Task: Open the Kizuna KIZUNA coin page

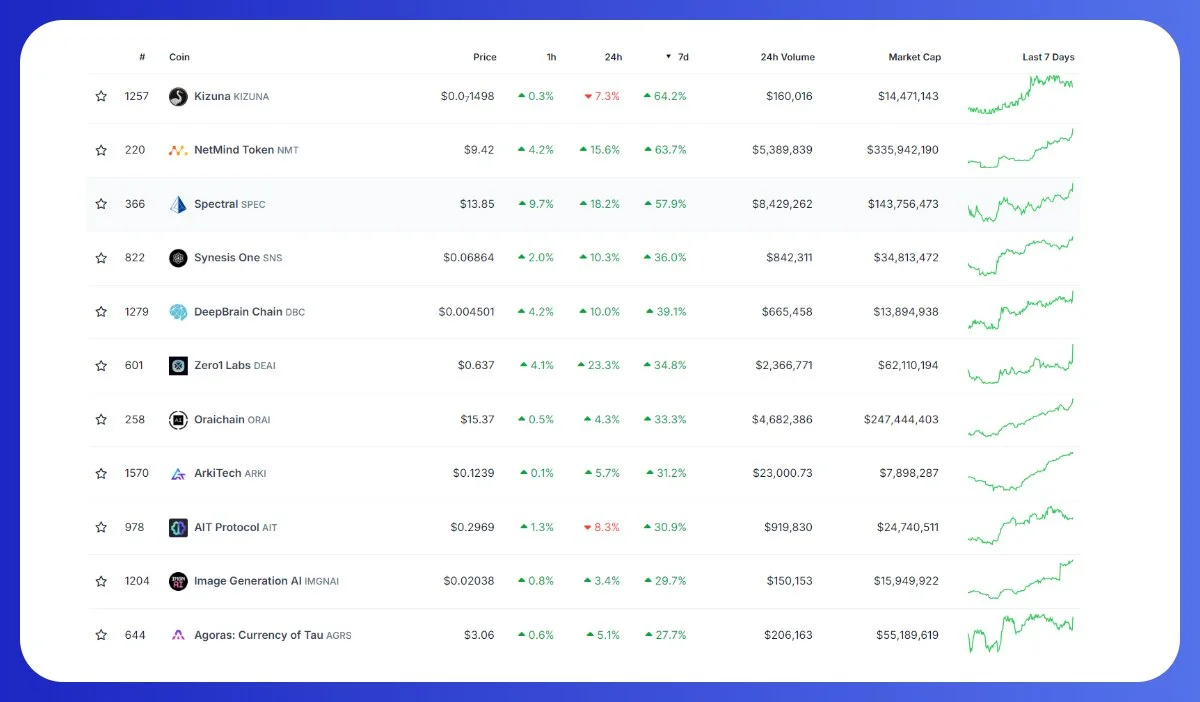Action: pyautogui.click(x=231, y=97)
